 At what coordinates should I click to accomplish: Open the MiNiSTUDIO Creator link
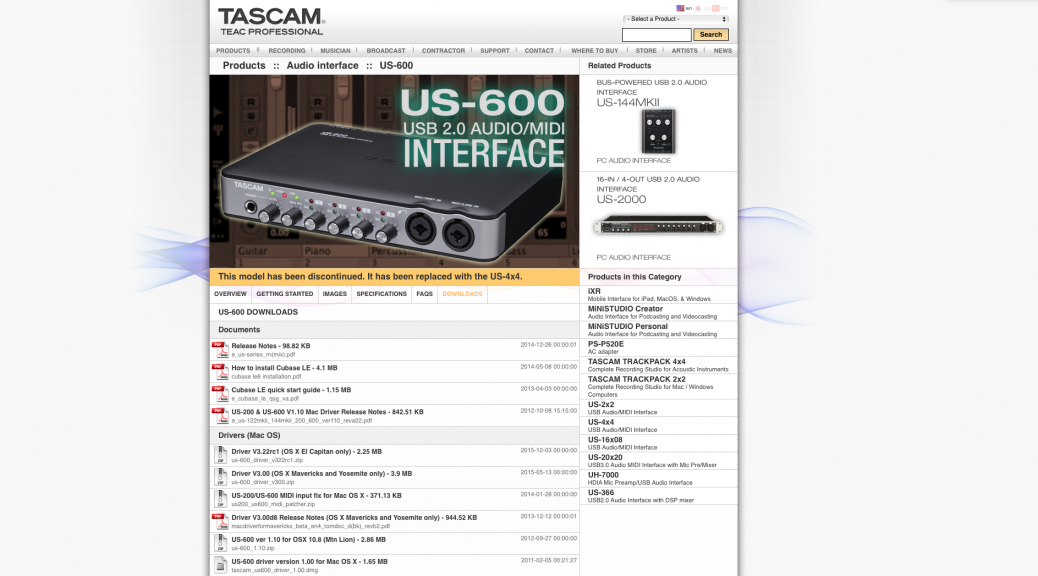[625, 309]
